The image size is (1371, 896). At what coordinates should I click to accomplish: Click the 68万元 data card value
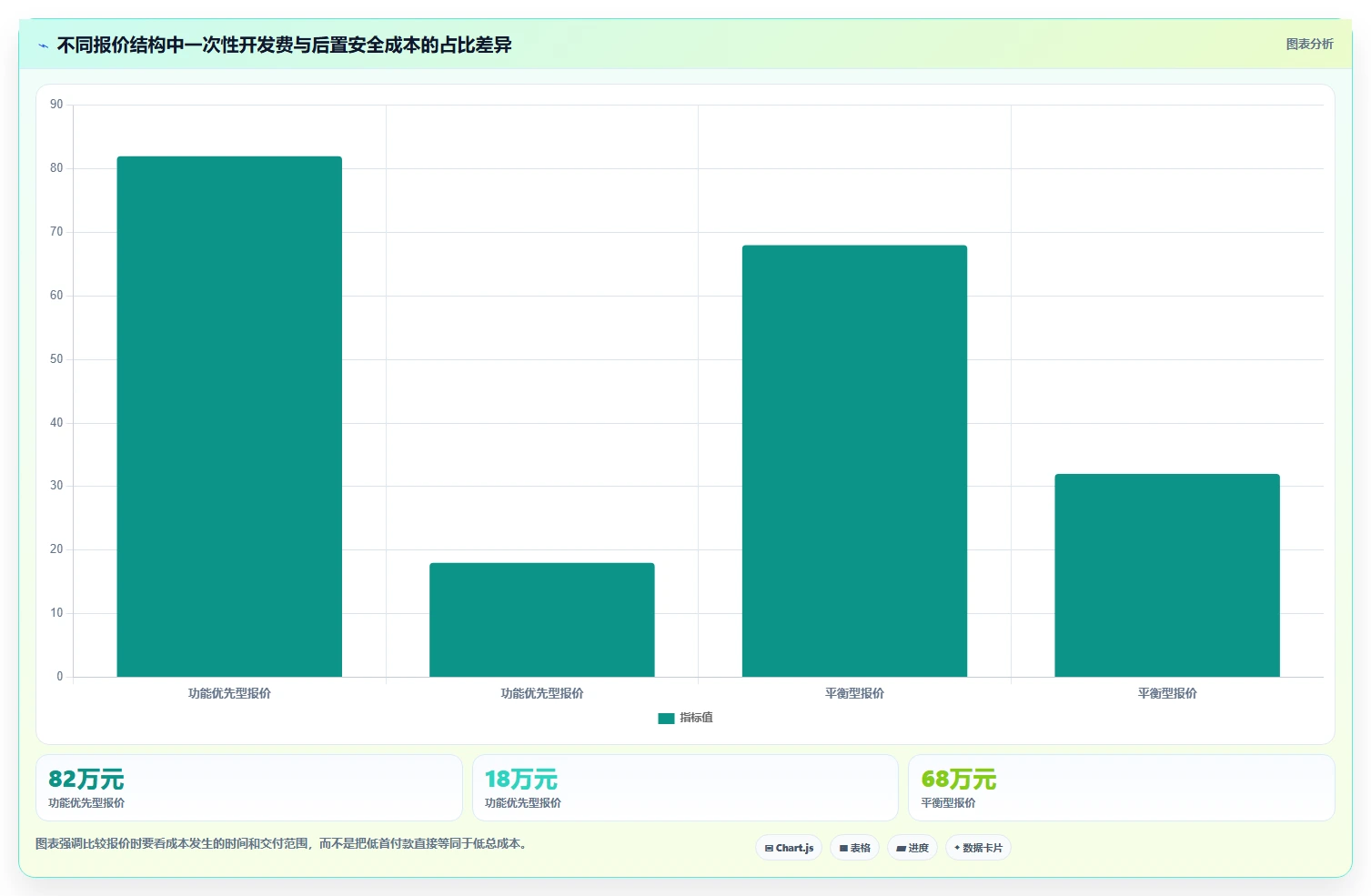(x=958, y=780)
